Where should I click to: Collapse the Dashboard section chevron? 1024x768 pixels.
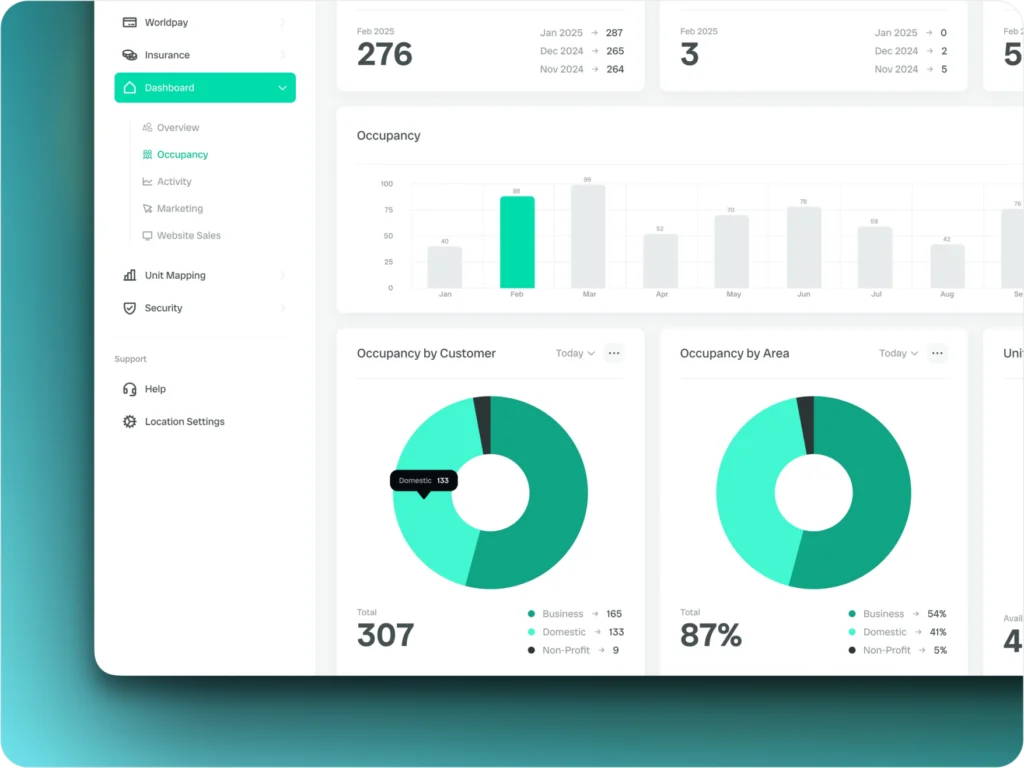tap(282, 88)
